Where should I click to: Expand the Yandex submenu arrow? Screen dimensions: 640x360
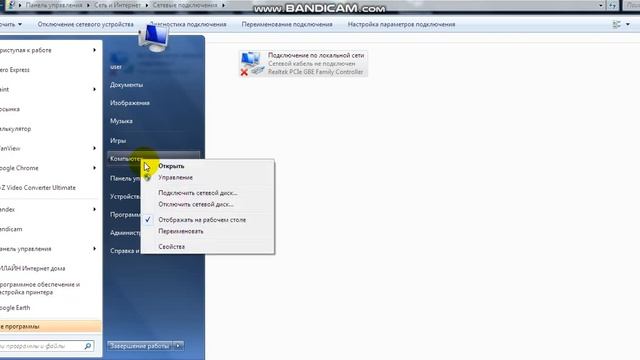click(94, 209)
